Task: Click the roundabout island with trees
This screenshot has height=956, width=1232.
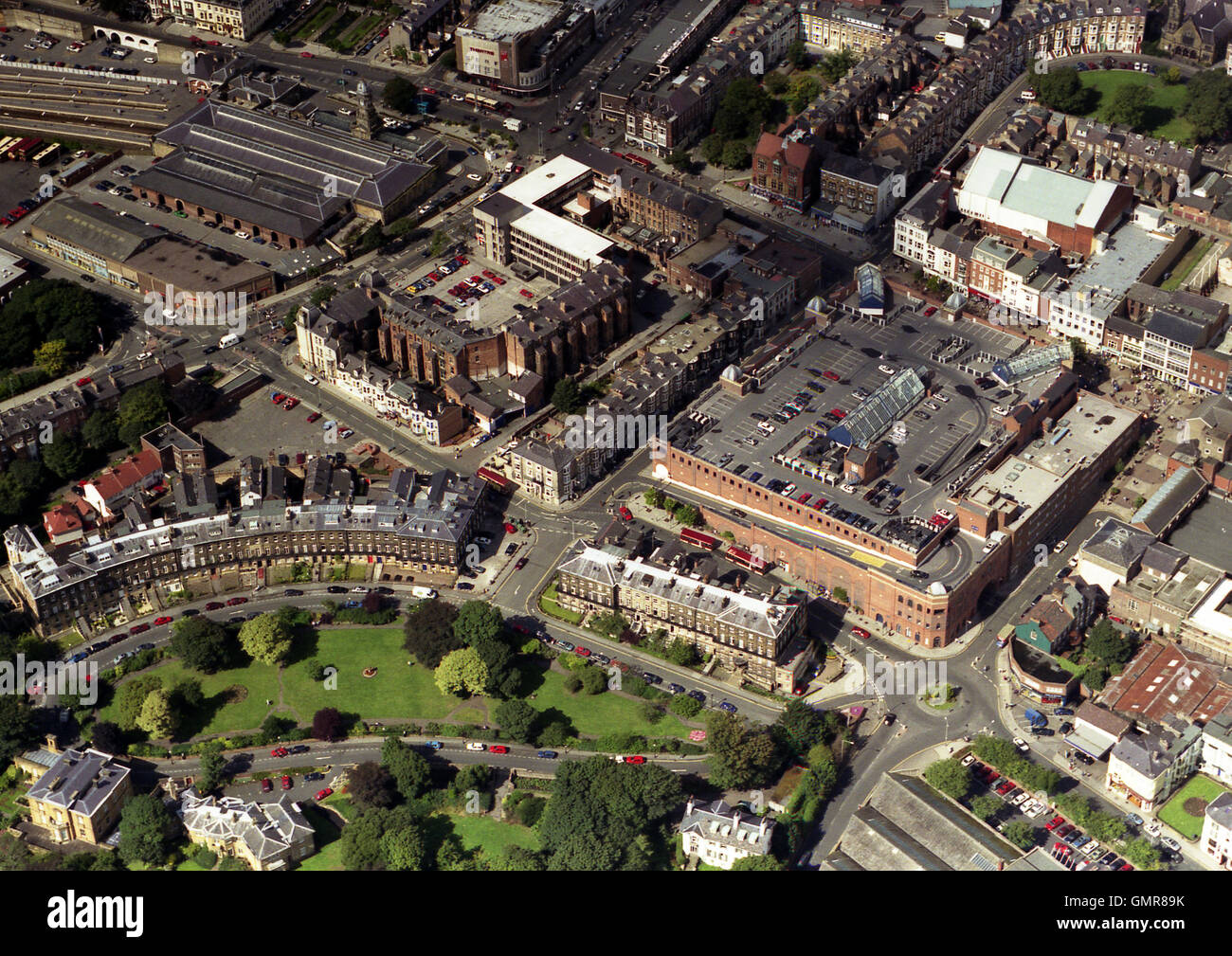Action: (939, 696)
